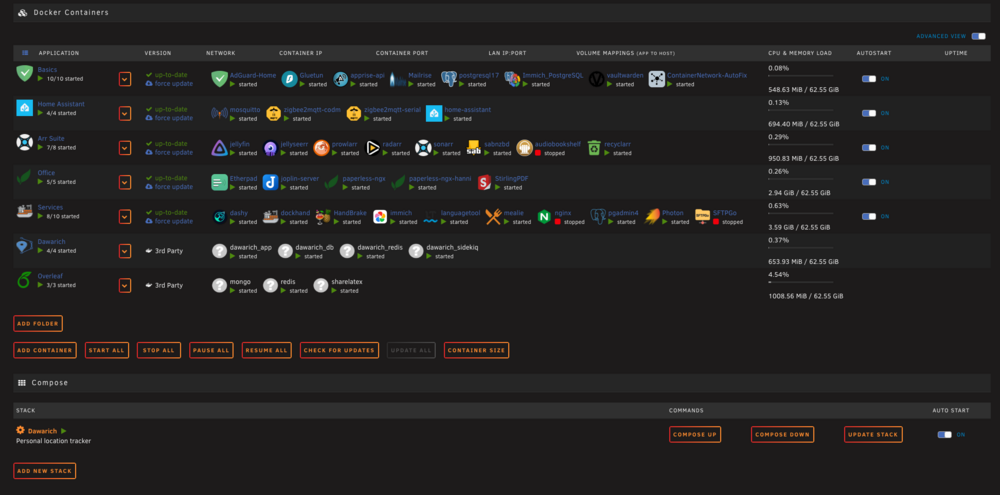The image size is (1000, 495).
Task: Open the postgresql17 elephant icon
Action: pos(448,79)
